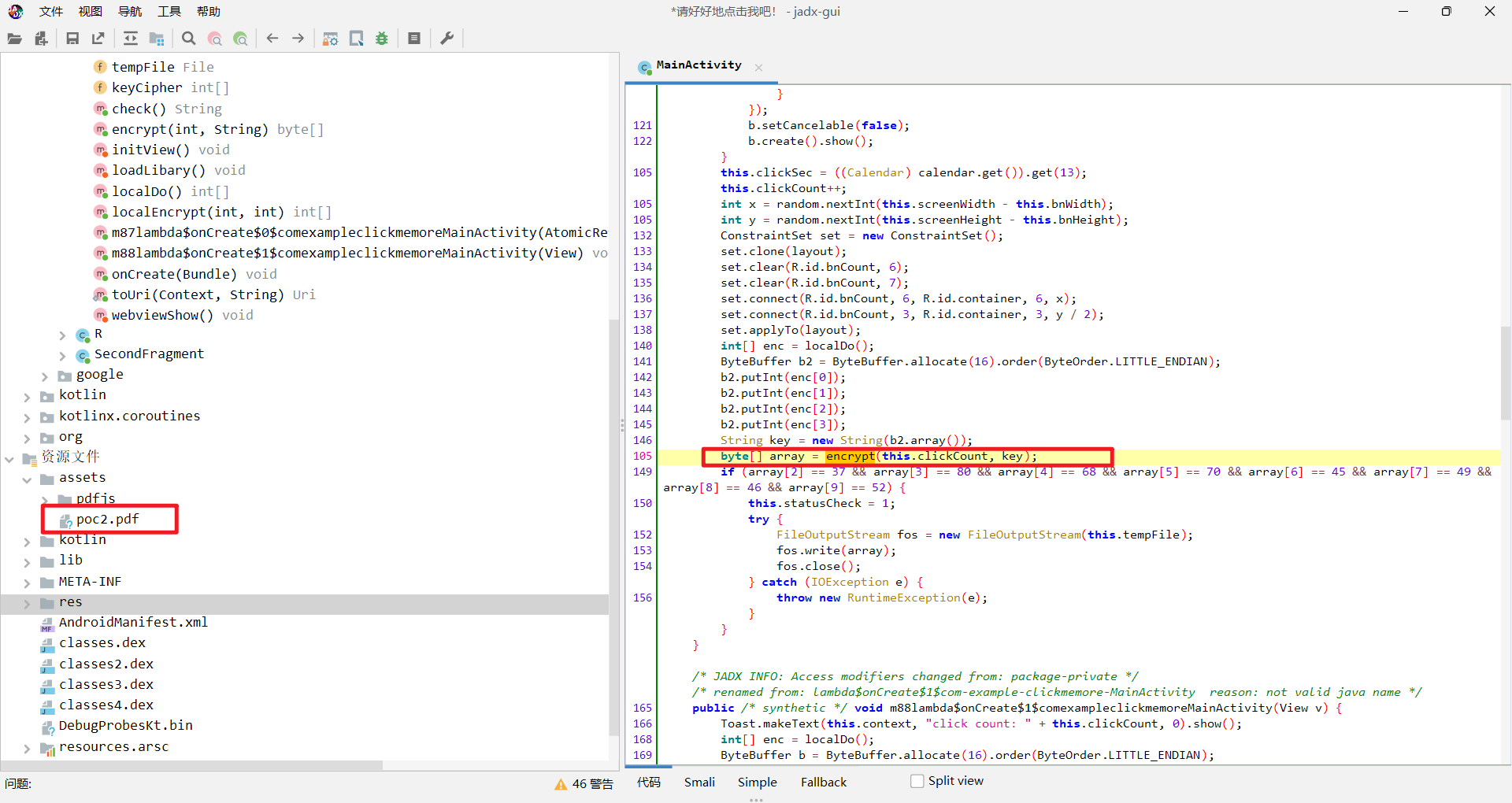Screen dimensions: 1512x803
Task: Save all using the floppy disk icon
Action: pyautogui.click(x=72, y=39)
